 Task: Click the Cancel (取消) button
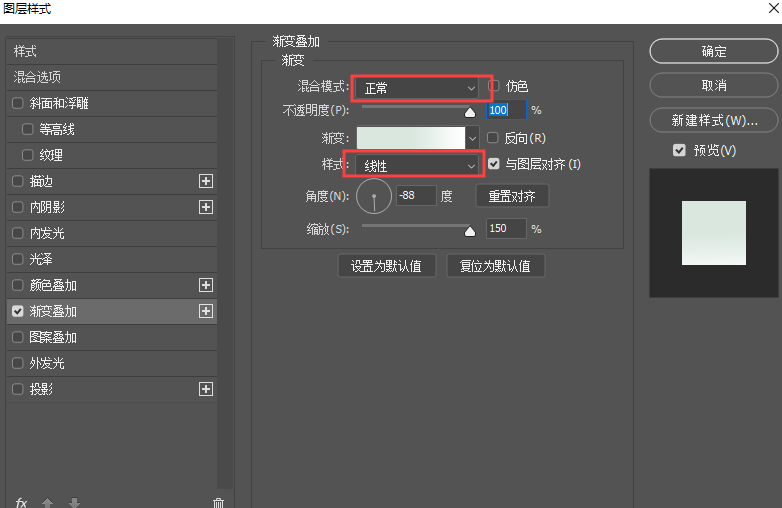[x=714, y=85]
